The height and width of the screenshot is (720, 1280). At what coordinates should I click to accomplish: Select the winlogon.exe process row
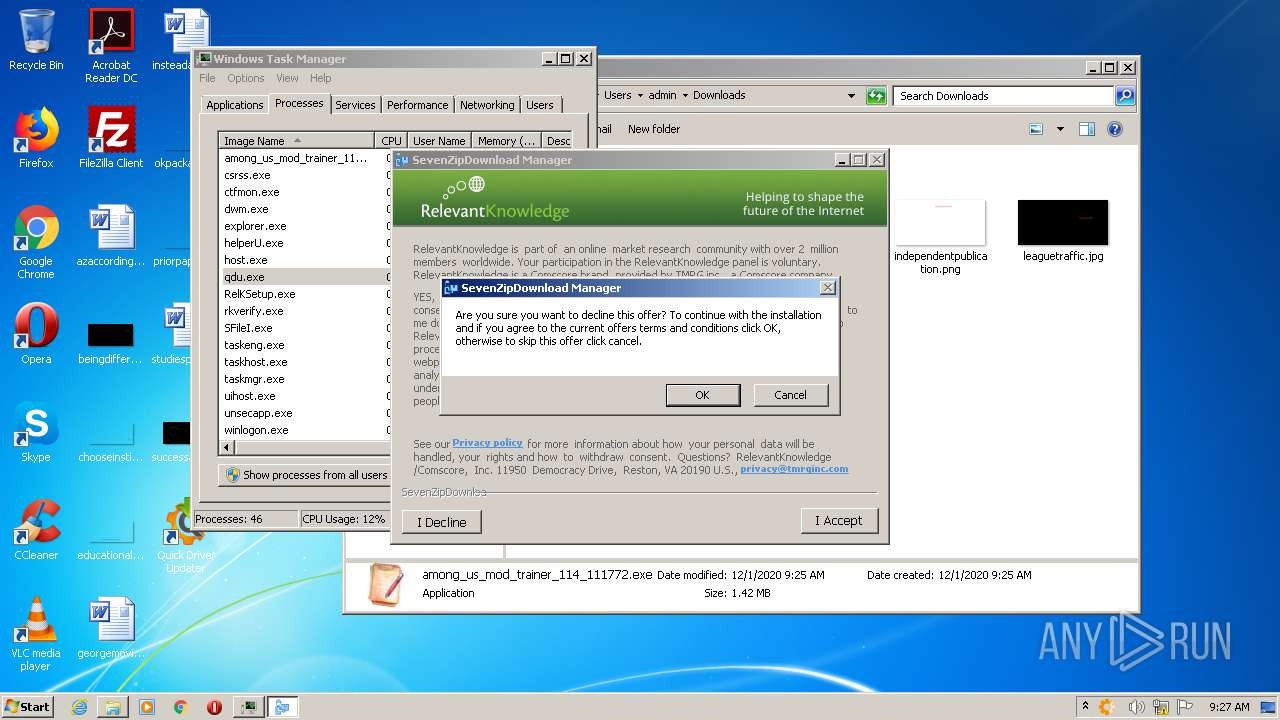[x=305, y=430]
